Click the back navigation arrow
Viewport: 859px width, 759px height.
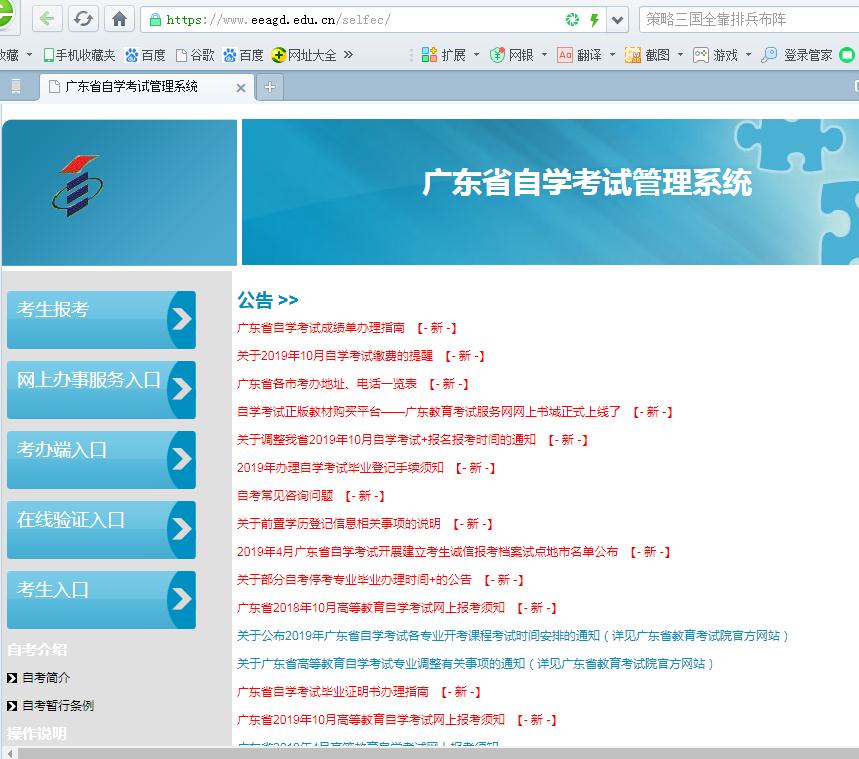[46, 17]
